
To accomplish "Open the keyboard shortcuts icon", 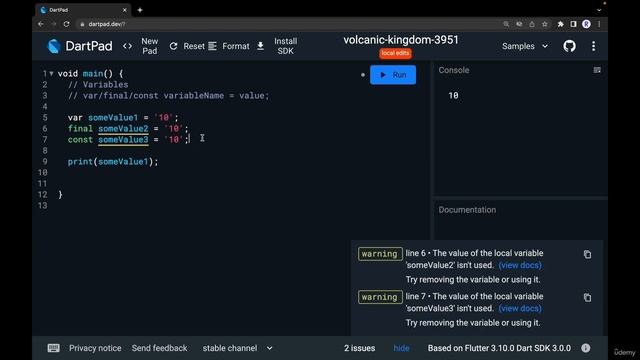I will point(53,348).
